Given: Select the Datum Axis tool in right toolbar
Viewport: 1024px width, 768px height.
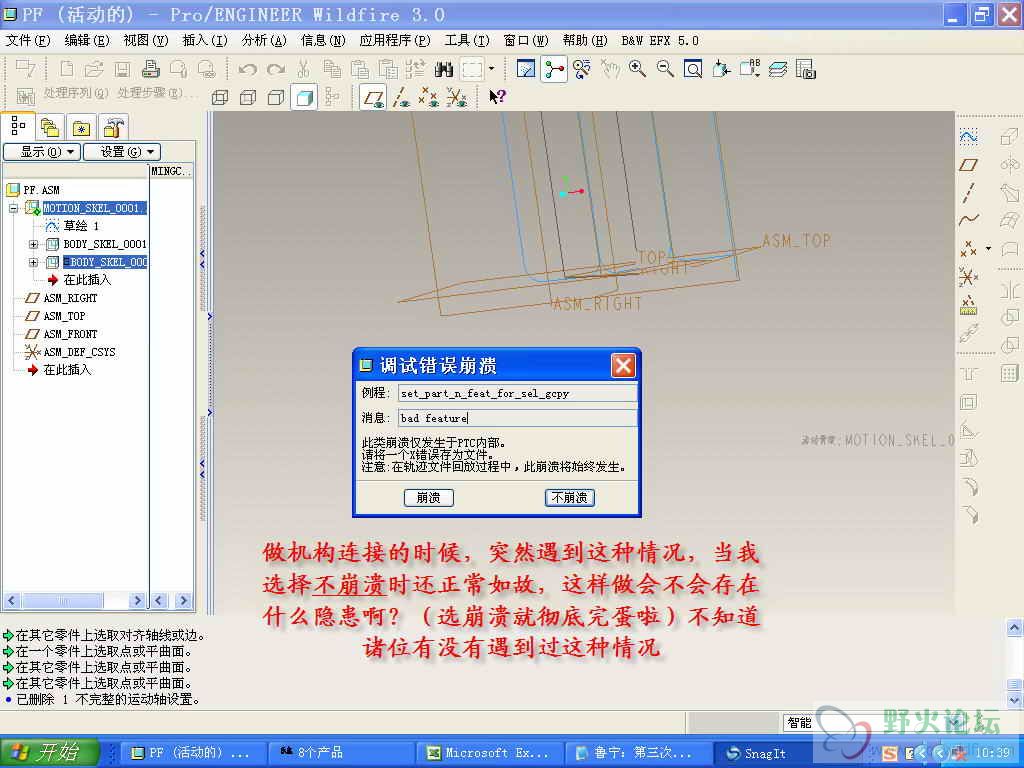Looking at the screenshot, I should [x=968, y=193].
